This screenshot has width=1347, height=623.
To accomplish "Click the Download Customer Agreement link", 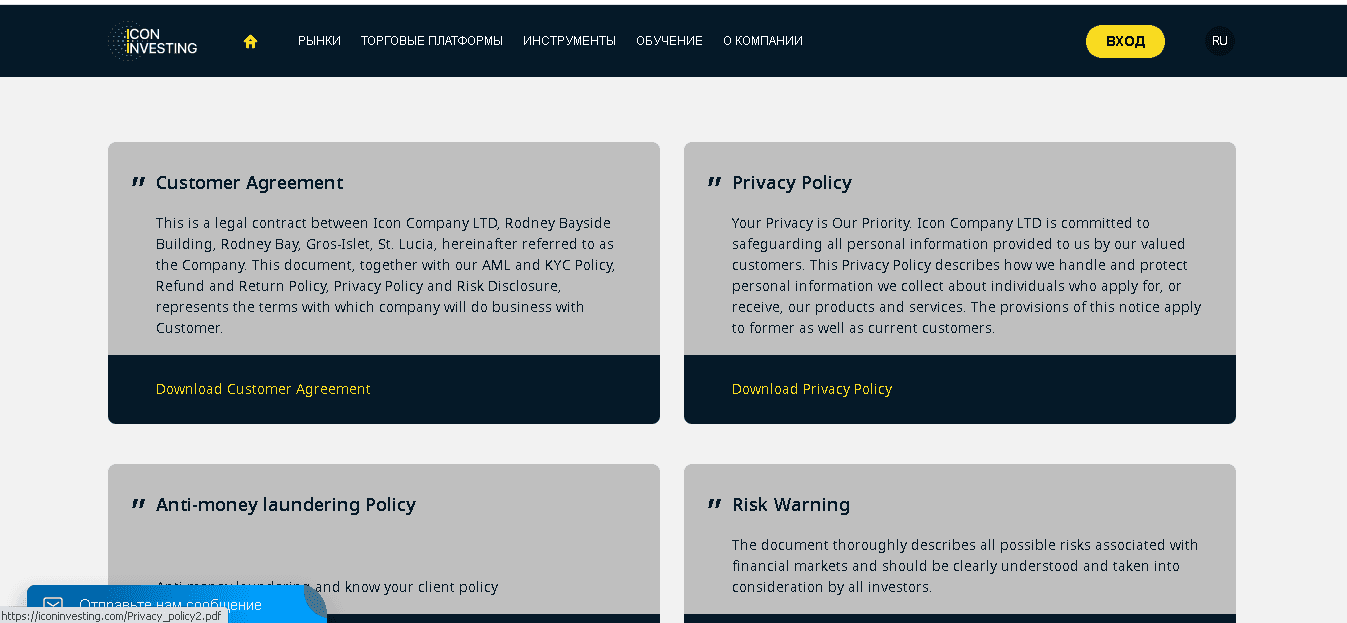I will 263,389.
